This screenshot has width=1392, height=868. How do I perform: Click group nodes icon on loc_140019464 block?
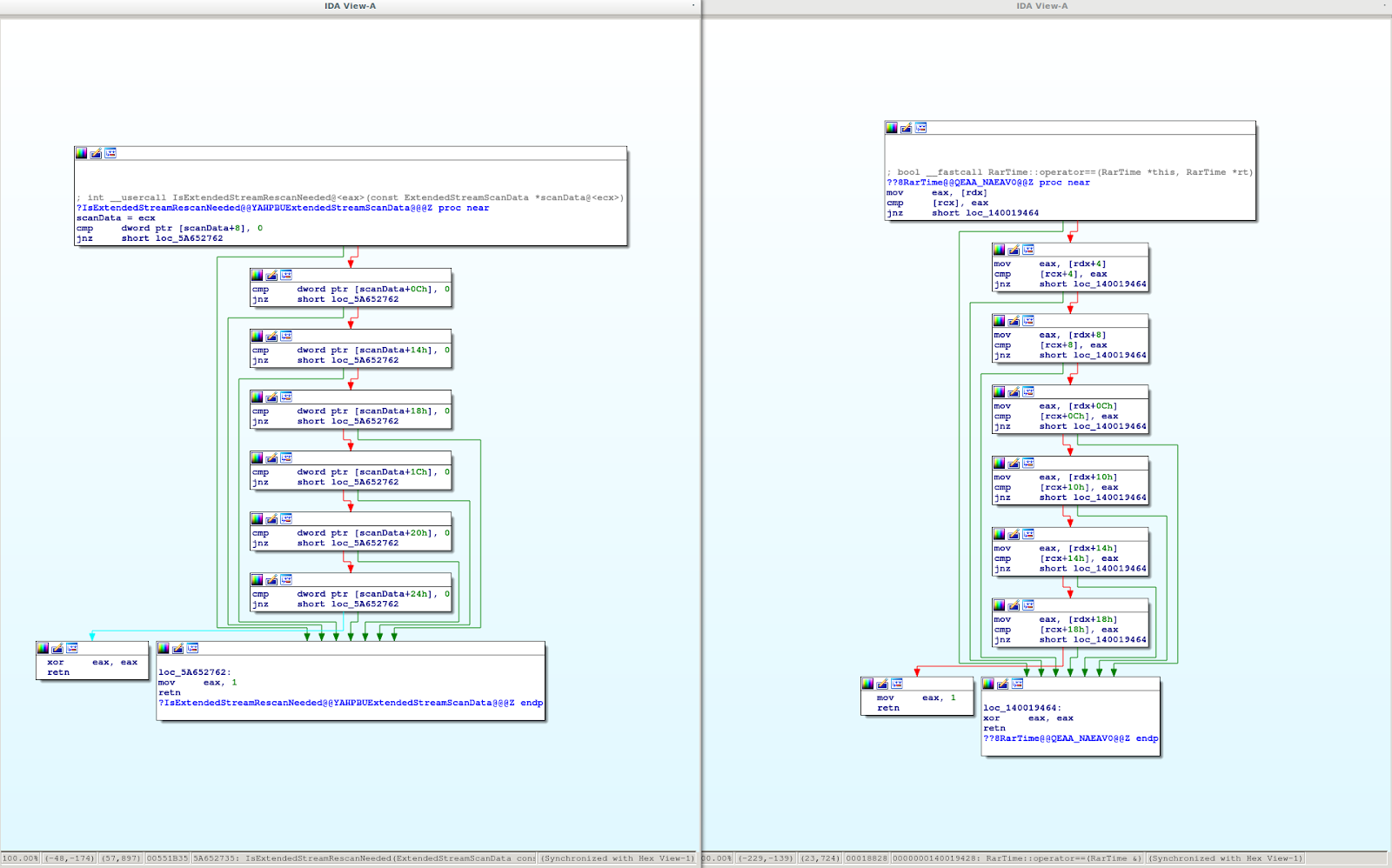point(1017,684)
